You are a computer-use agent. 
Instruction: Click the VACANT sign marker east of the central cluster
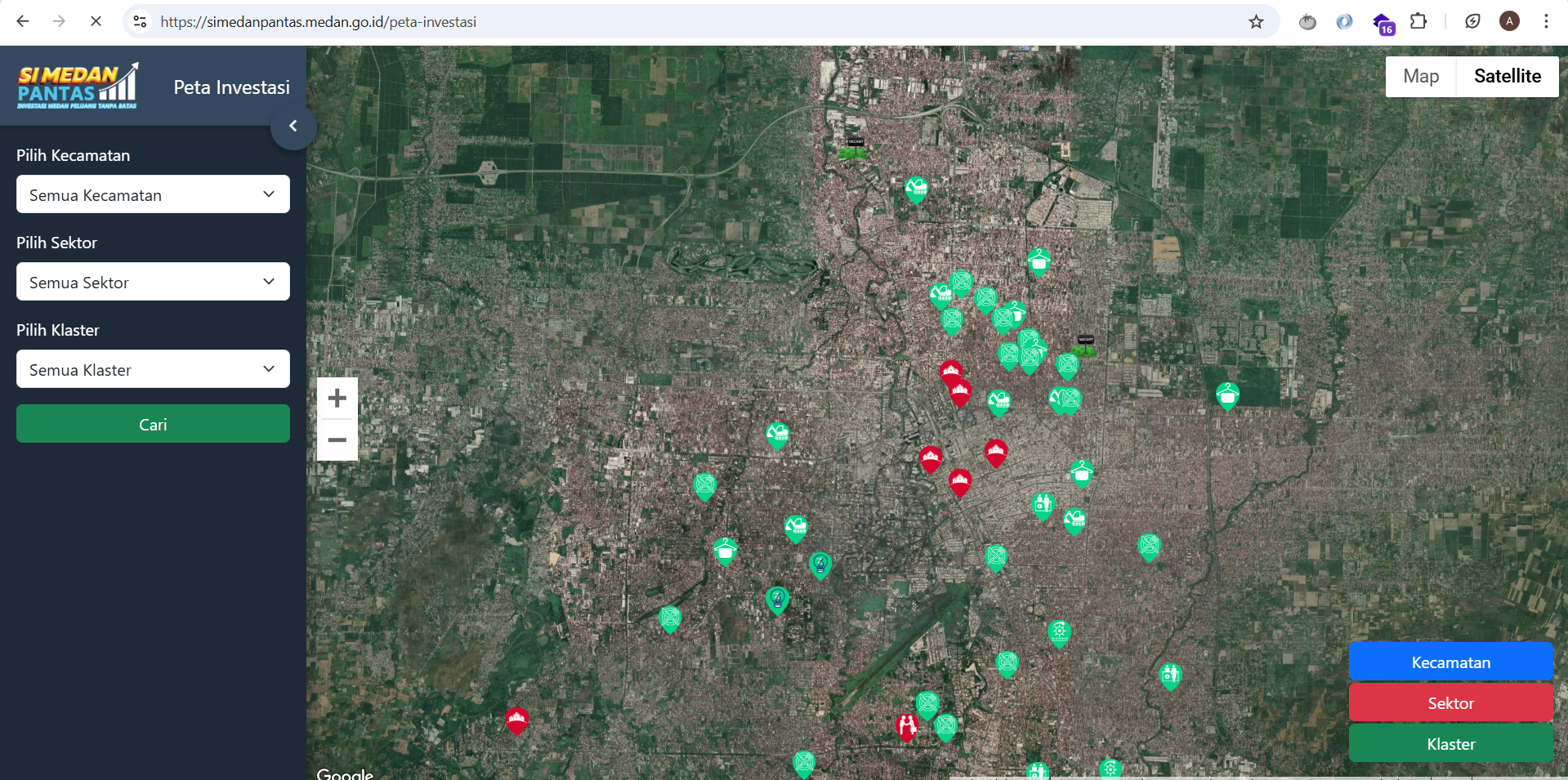coord(1084,345)
